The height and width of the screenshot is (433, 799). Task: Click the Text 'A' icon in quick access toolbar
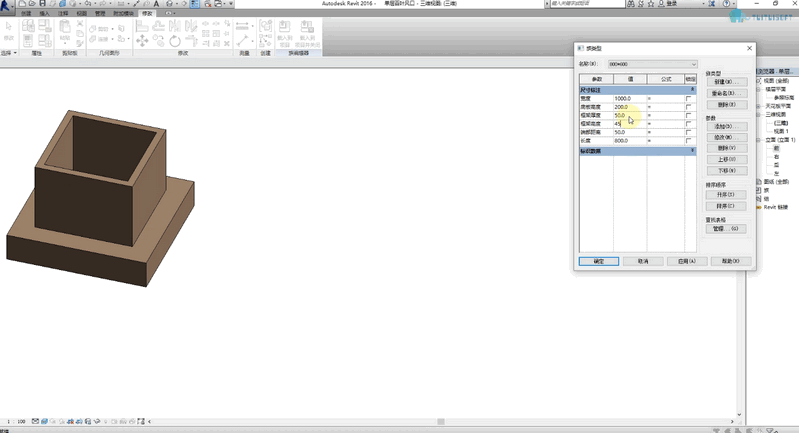(156, 4)
